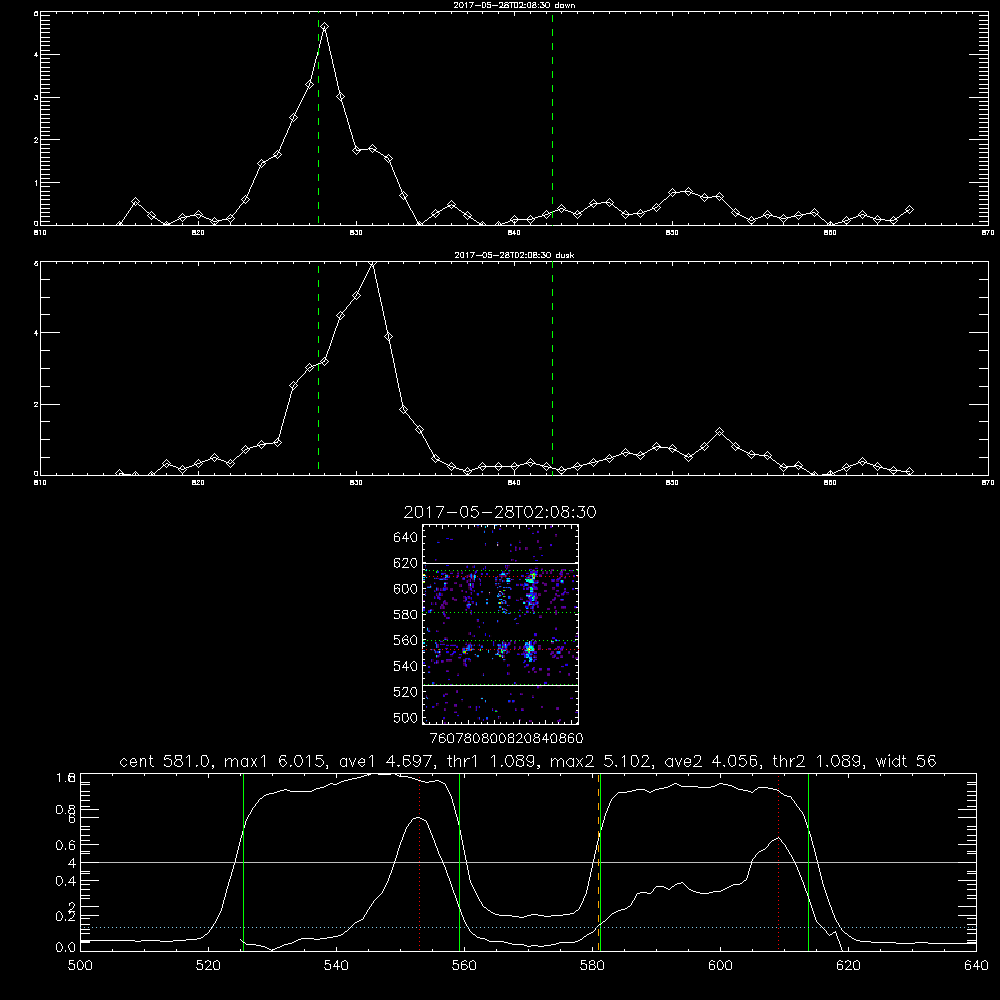Click the green dashed line near 828 in dawn plot
This screenshot has width=1000, height=1000.
[x=318, y=121]
